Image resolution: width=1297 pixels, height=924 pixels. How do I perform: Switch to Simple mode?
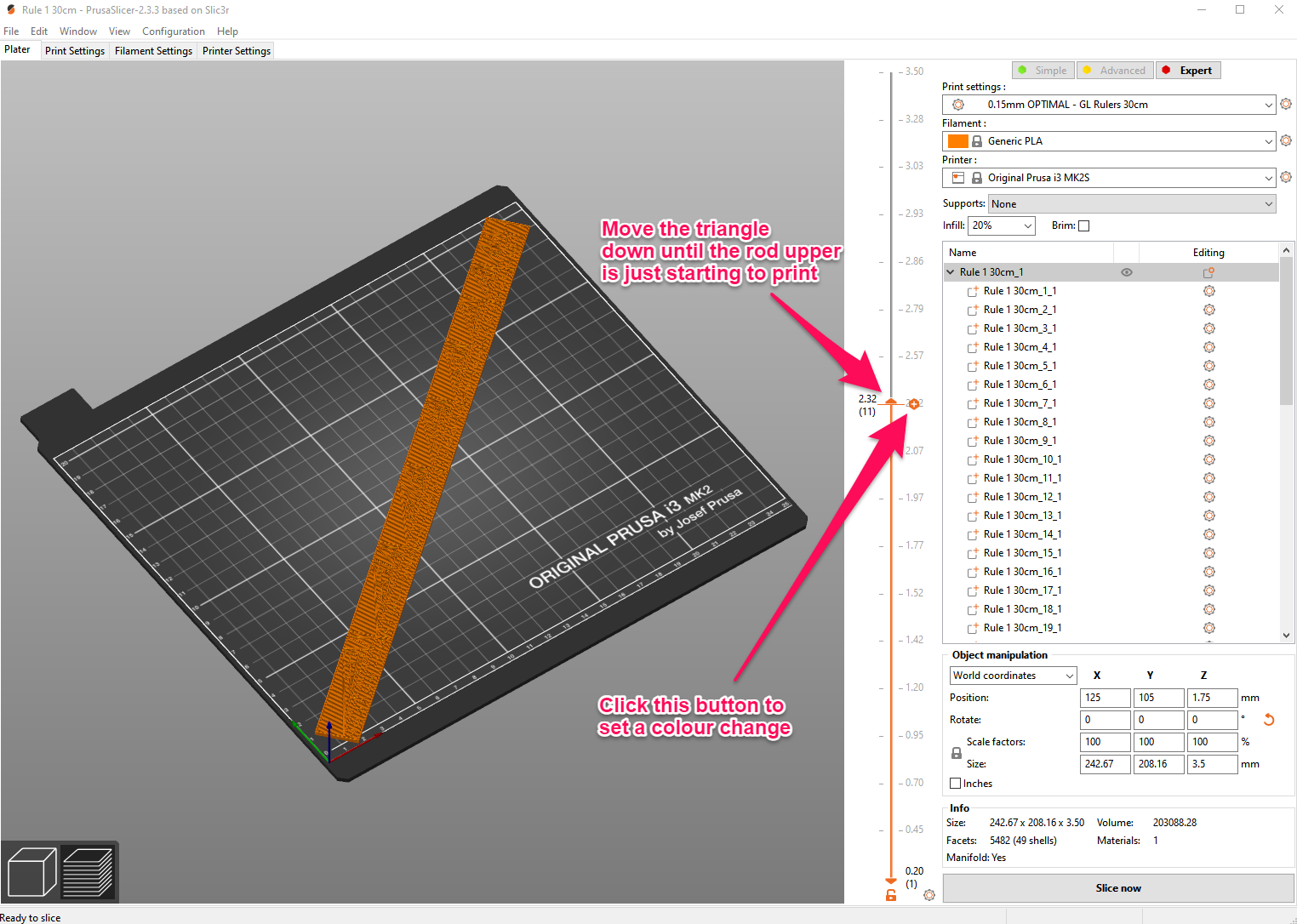[x=1043, y=71]
